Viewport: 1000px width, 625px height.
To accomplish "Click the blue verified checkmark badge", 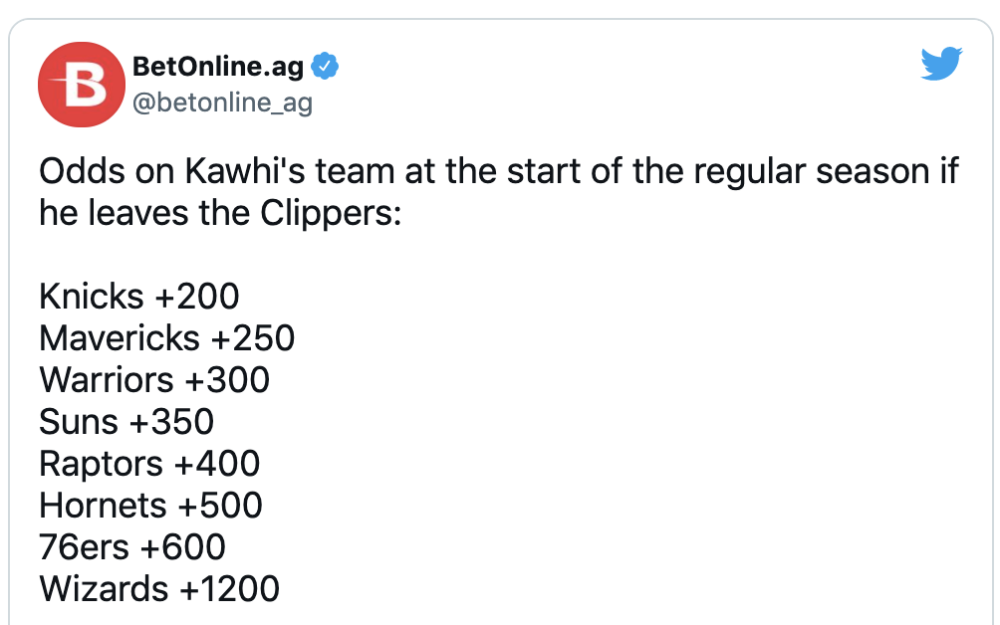I will [x=325, y=66].
